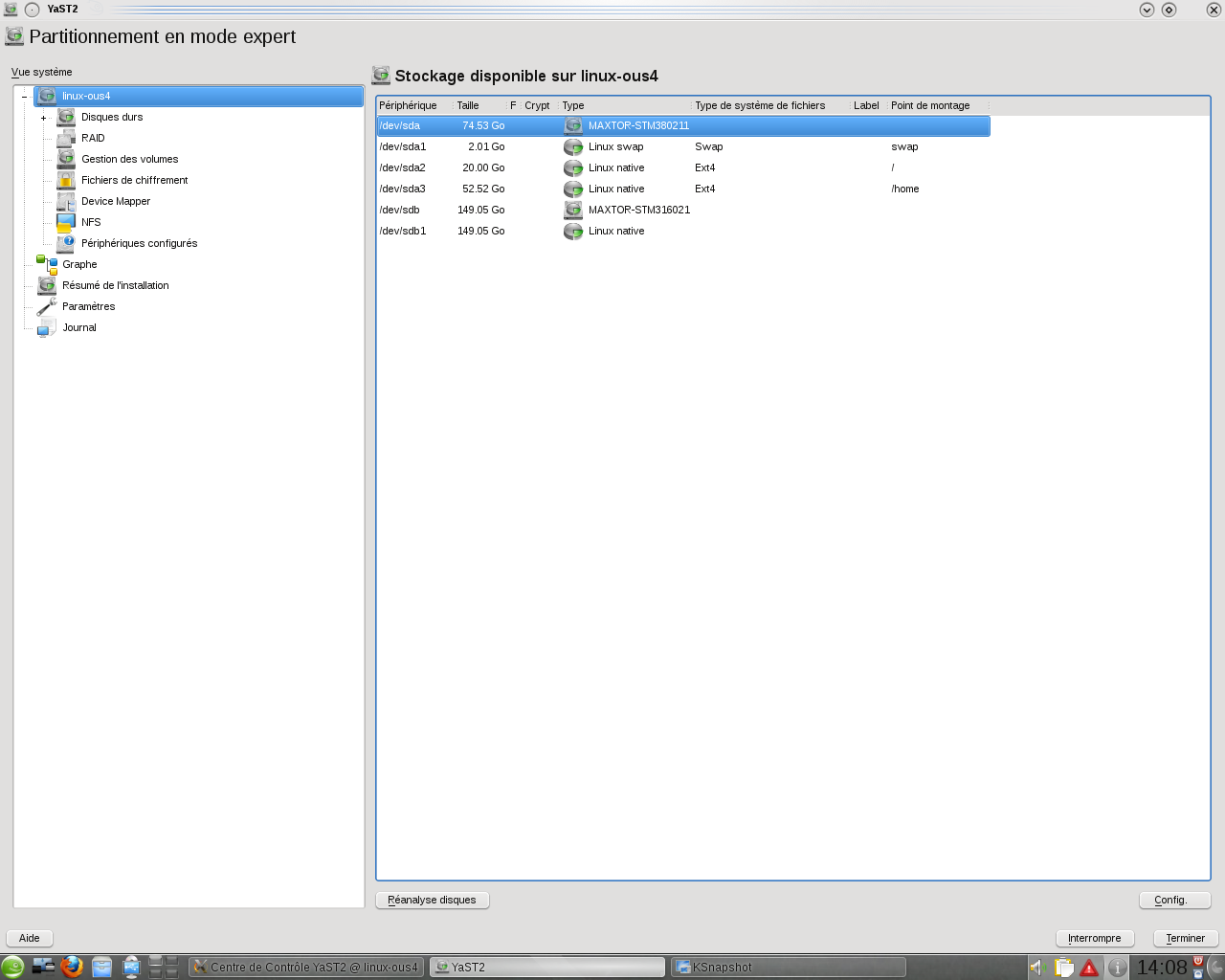Select Gestion des volumes tree entry

click(x=129, y=159)
